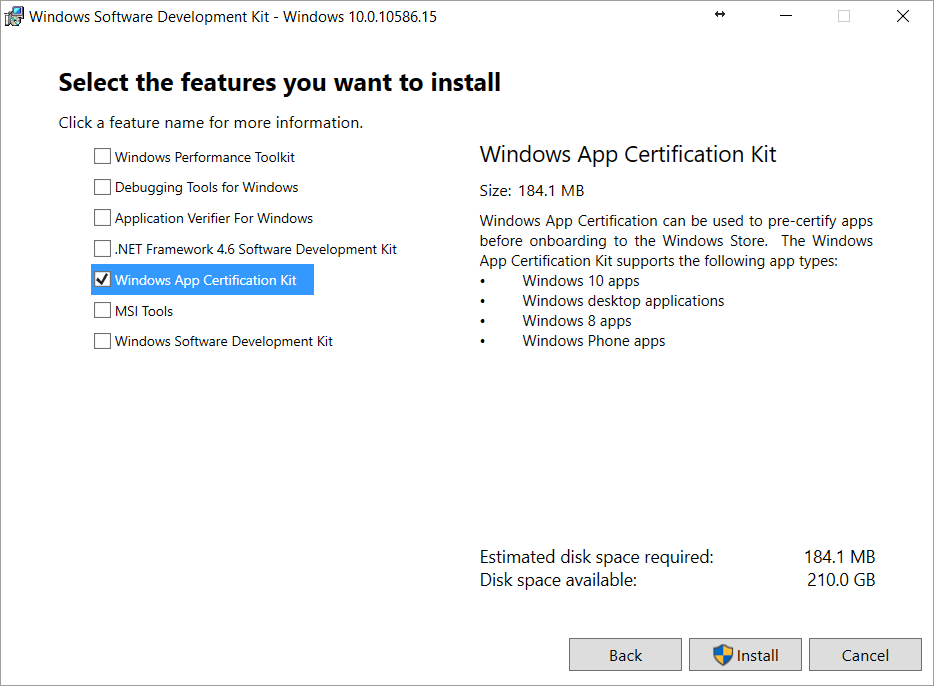934x686 pixels.
Task: Click the 'Disk space available:' label
Action: pos(558,579)
